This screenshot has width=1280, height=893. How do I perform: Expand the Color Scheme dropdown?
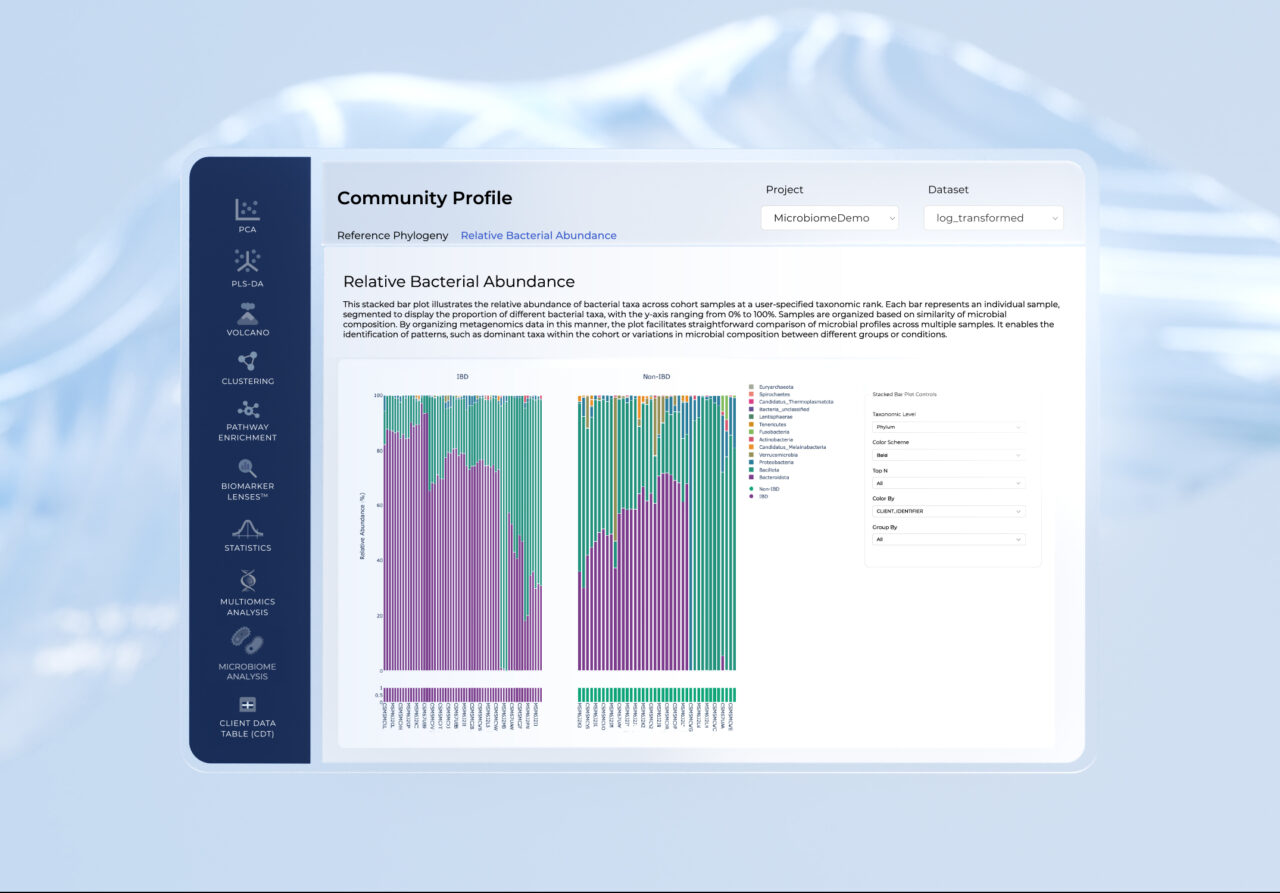(x=949, y=455)
